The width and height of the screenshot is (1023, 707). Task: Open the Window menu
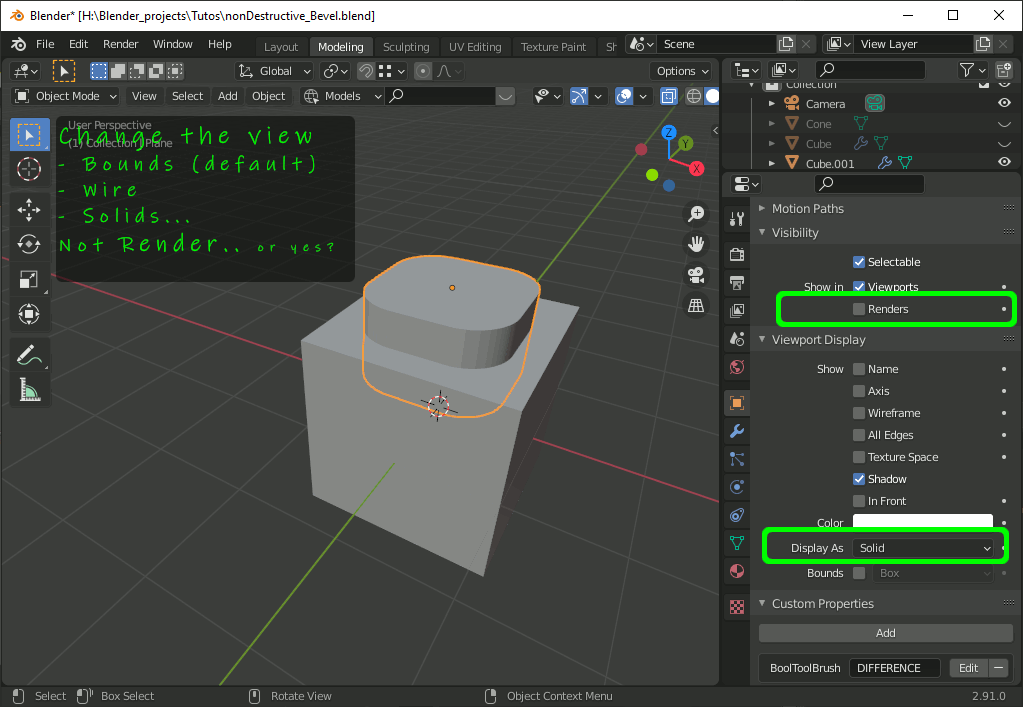click(172, 44)
